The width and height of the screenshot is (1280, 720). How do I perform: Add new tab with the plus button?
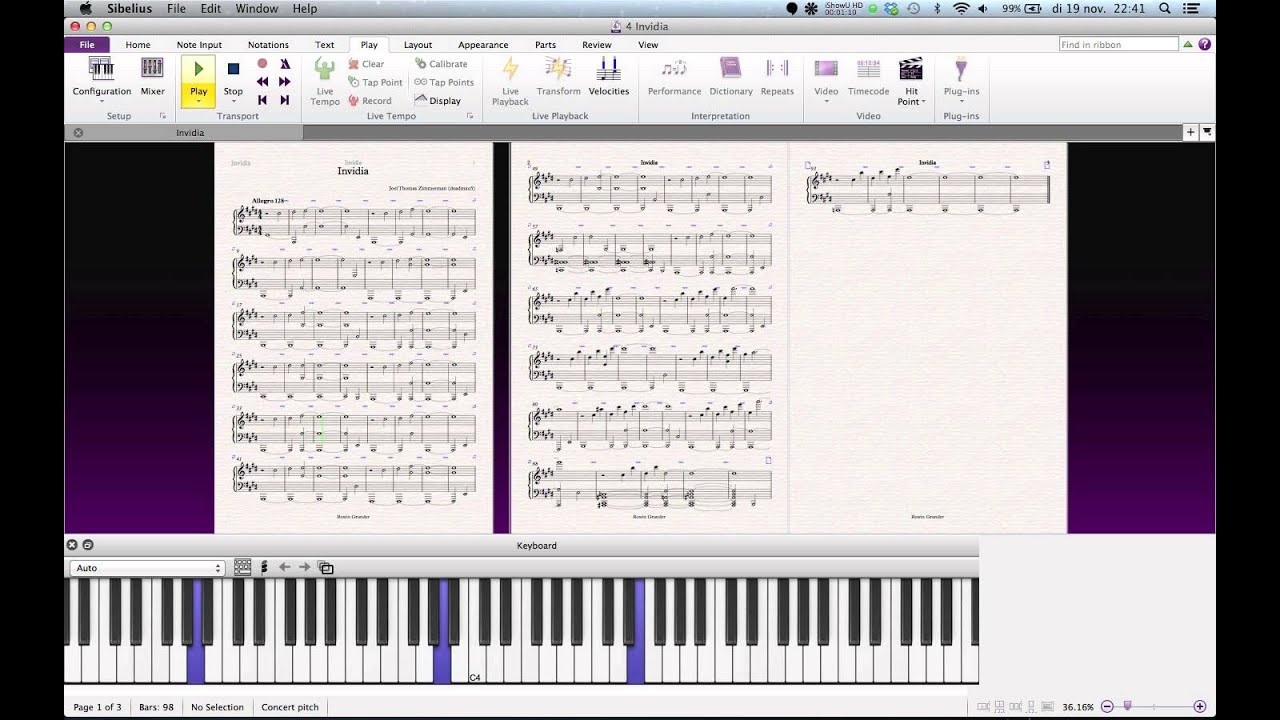pos(1191,132)
